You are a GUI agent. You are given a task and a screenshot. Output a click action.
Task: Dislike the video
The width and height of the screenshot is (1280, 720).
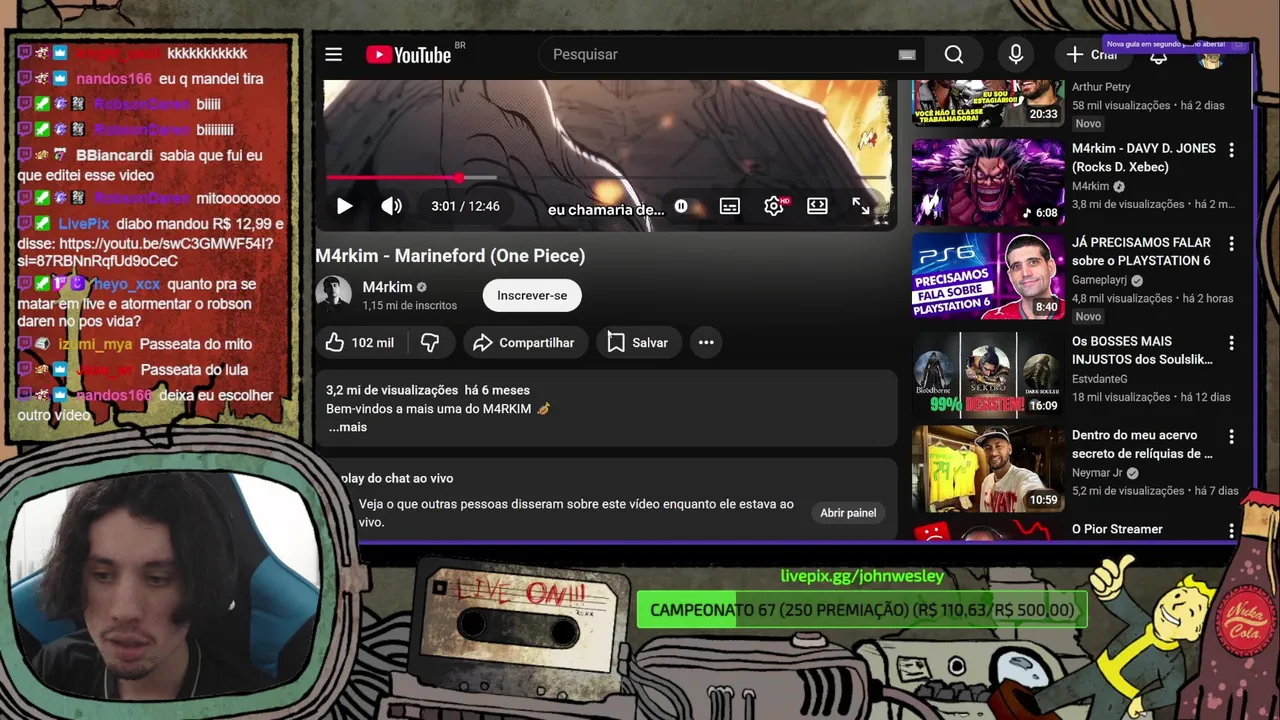coord(430,343)
